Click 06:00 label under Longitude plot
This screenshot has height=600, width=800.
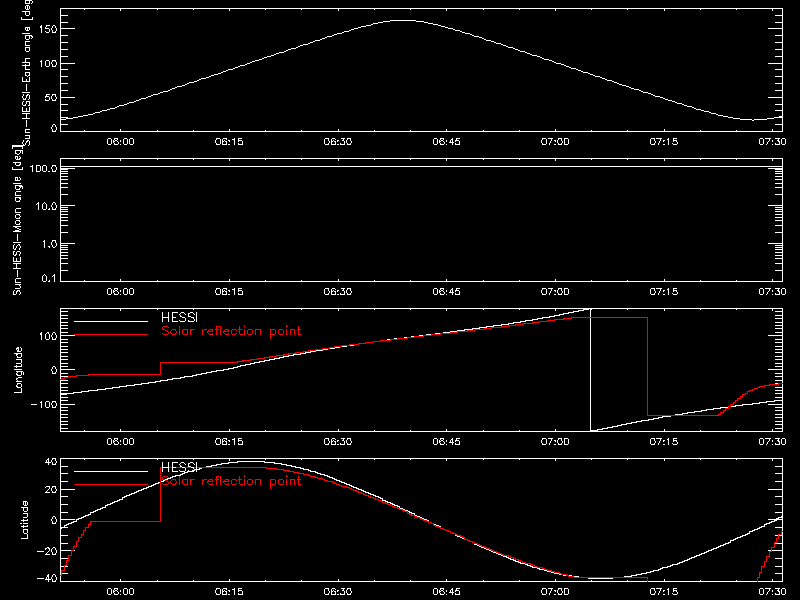120,442
